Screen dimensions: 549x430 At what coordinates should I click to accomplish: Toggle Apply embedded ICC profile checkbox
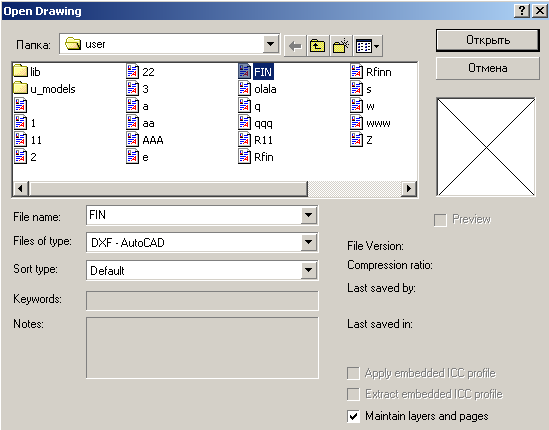pyautogui.click(x=353, y=373)
